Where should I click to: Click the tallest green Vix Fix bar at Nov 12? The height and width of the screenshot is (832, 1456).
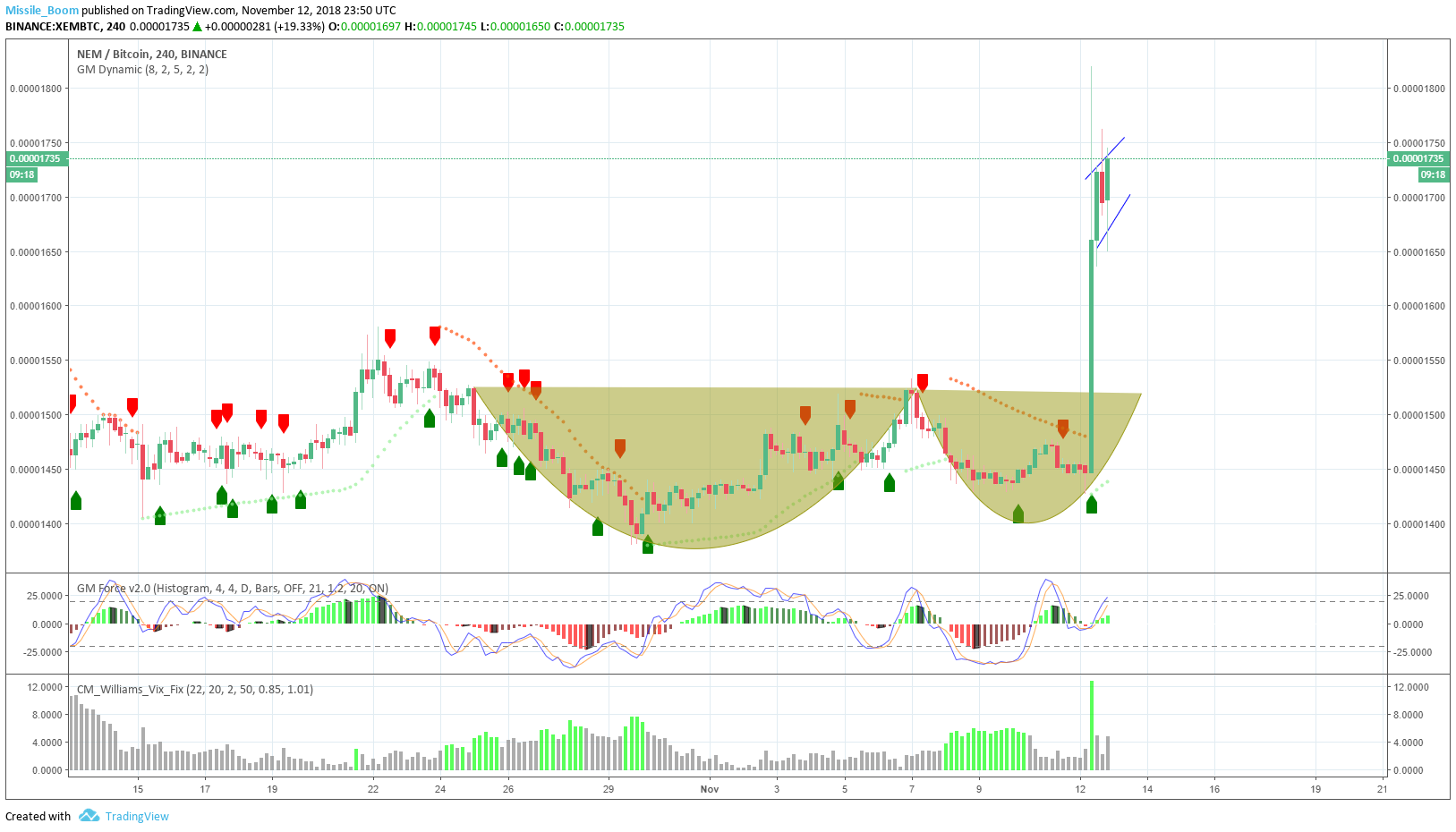point(1092,726)
